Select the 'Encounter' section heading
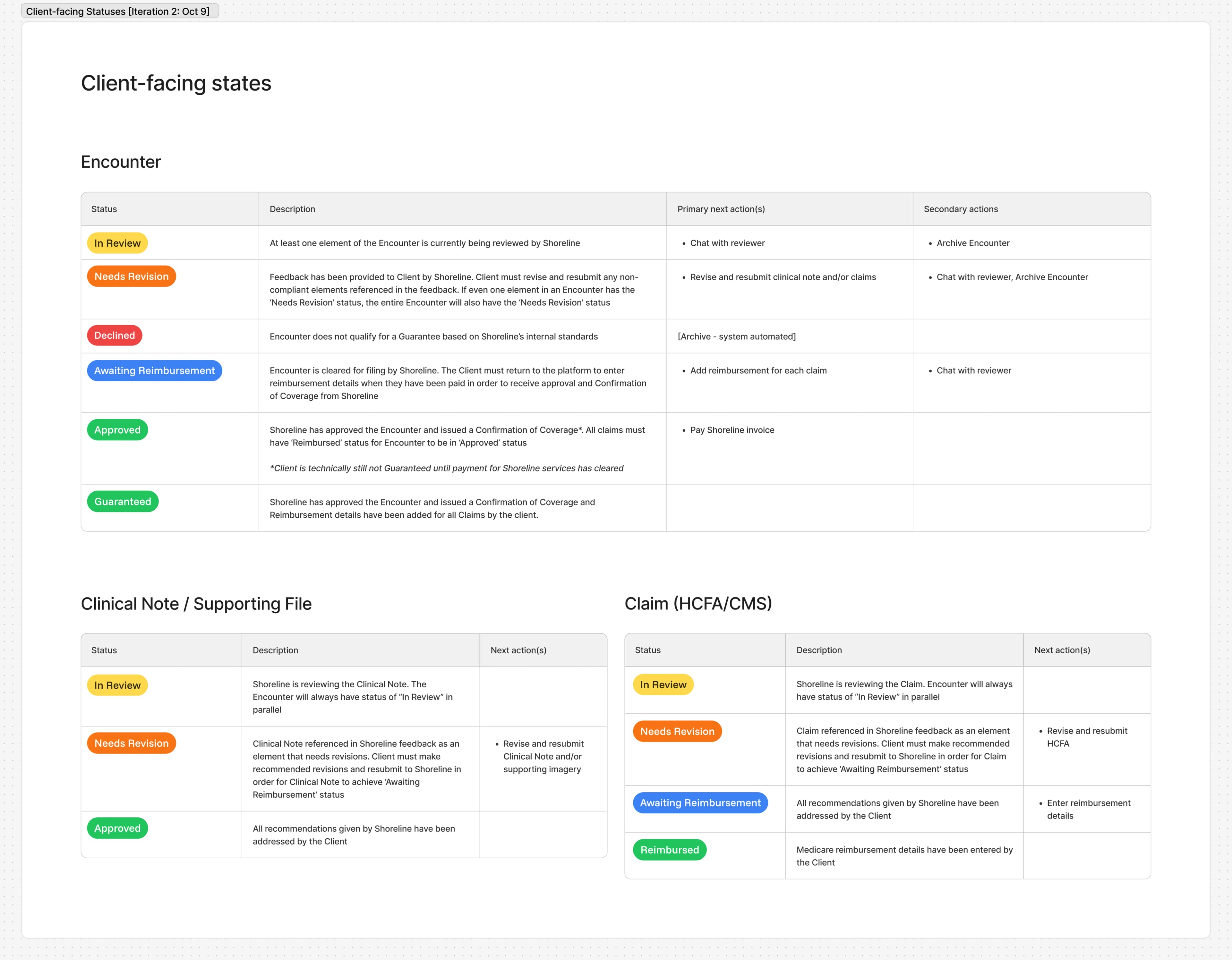This screenshot has height=960, width=1232. point(121,162)
